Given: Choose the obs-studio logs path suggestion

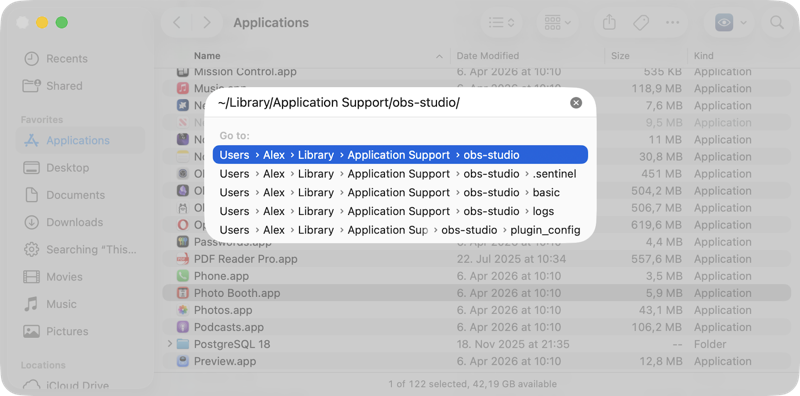Looking at the screenshot, I should pyautogui.click(x=400, y=211).
